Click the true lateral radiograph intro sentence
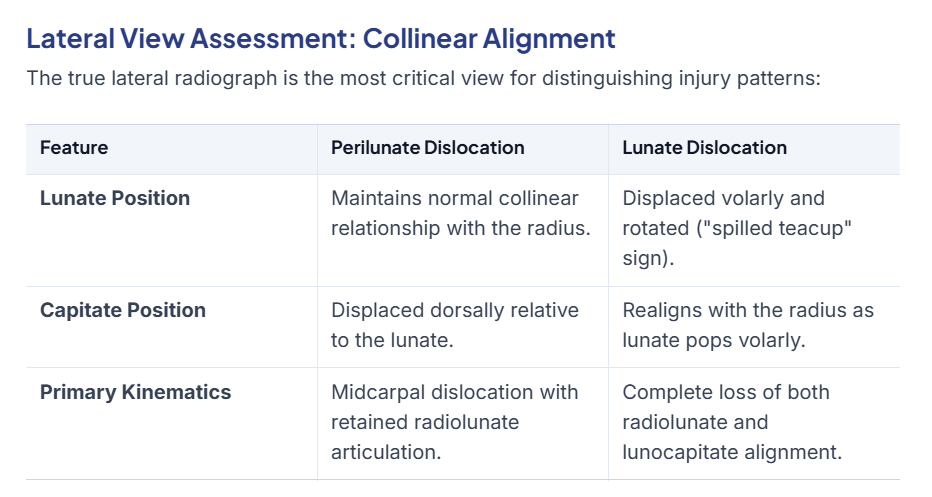Screen dimensions: 932x497 tap(423, 78)
